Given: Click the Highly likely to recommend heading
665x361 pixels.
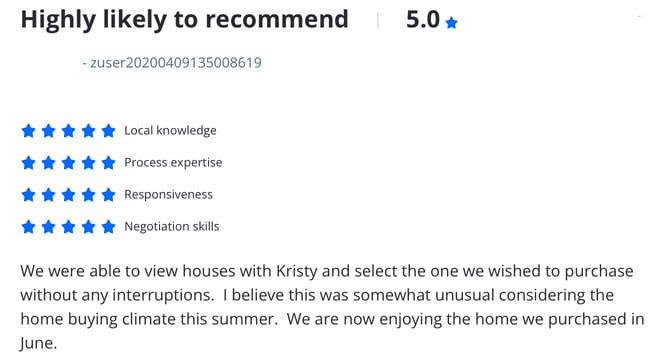Looking at the screenshot, I should [x=184, y=20].
